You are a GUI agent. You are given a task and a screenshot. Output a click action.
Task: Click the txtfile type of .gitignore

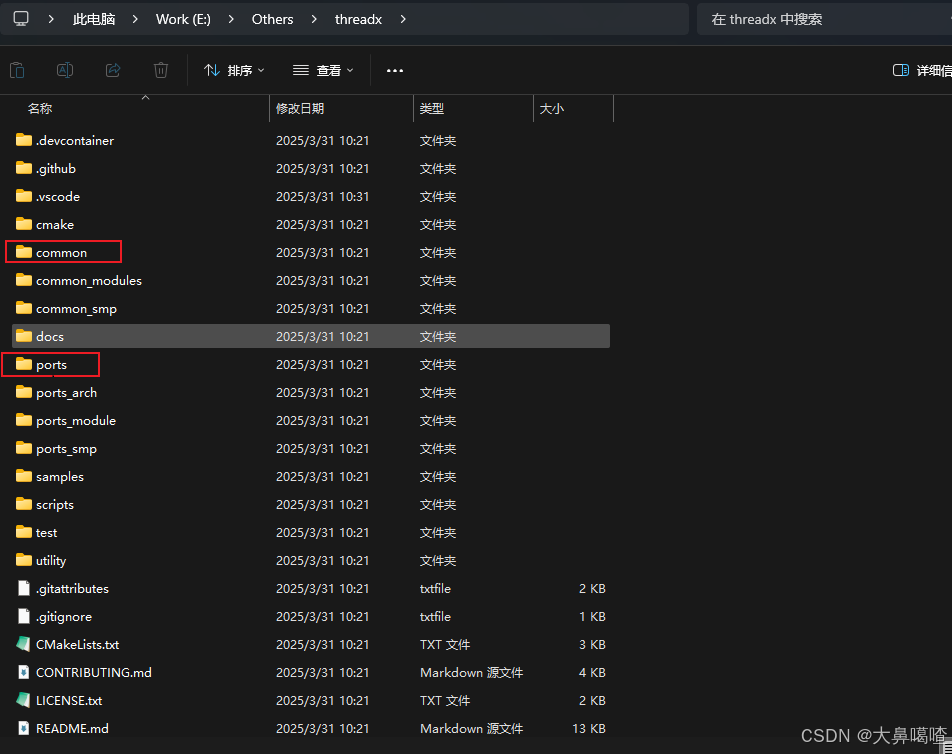tap(435, 617)
